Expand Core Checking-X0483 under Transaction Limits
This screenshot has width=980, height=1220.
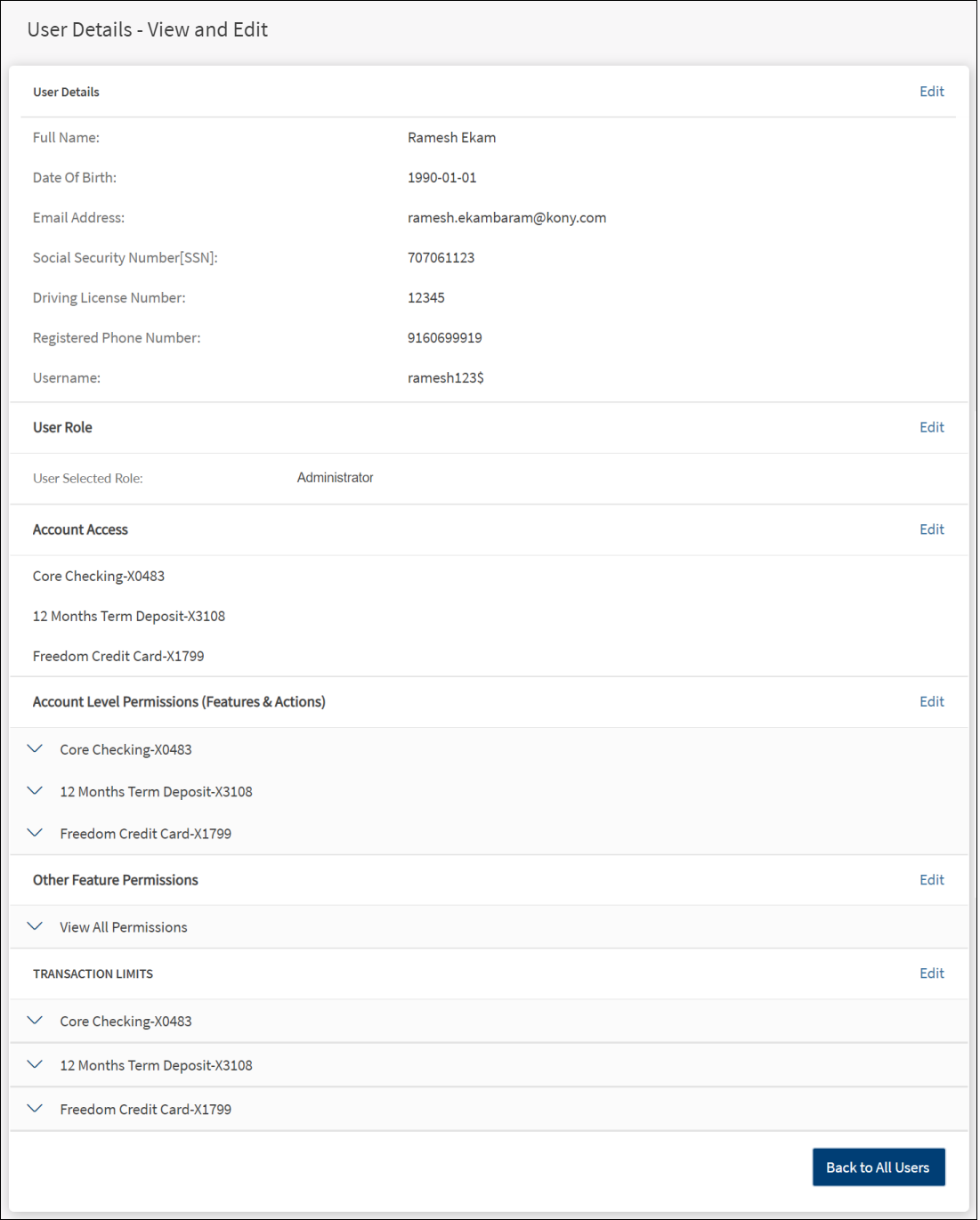point(36,1021)
